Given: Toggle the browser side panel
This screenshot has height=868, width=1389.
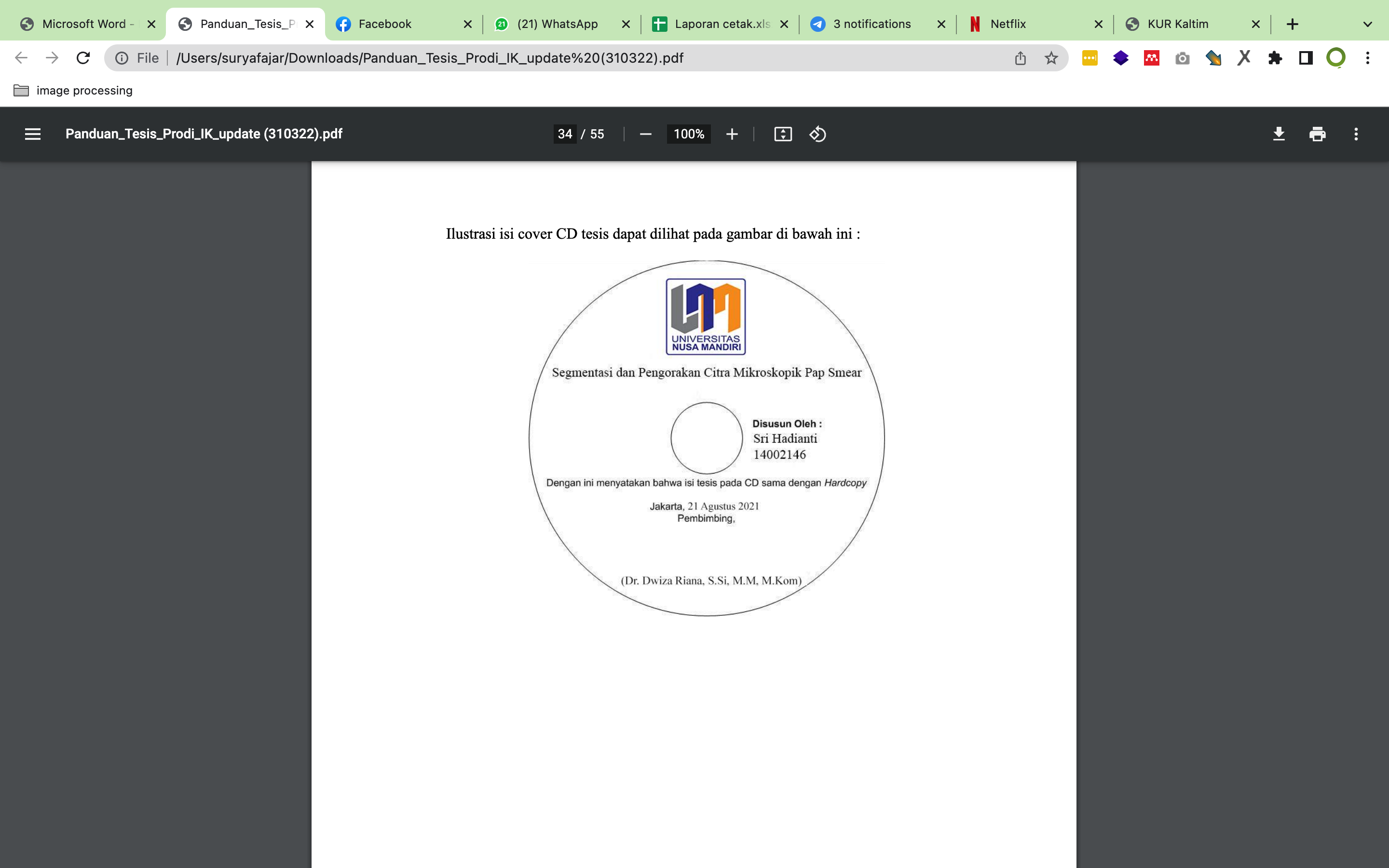Looking at the screenshot, I should (x=1306, y=58).
